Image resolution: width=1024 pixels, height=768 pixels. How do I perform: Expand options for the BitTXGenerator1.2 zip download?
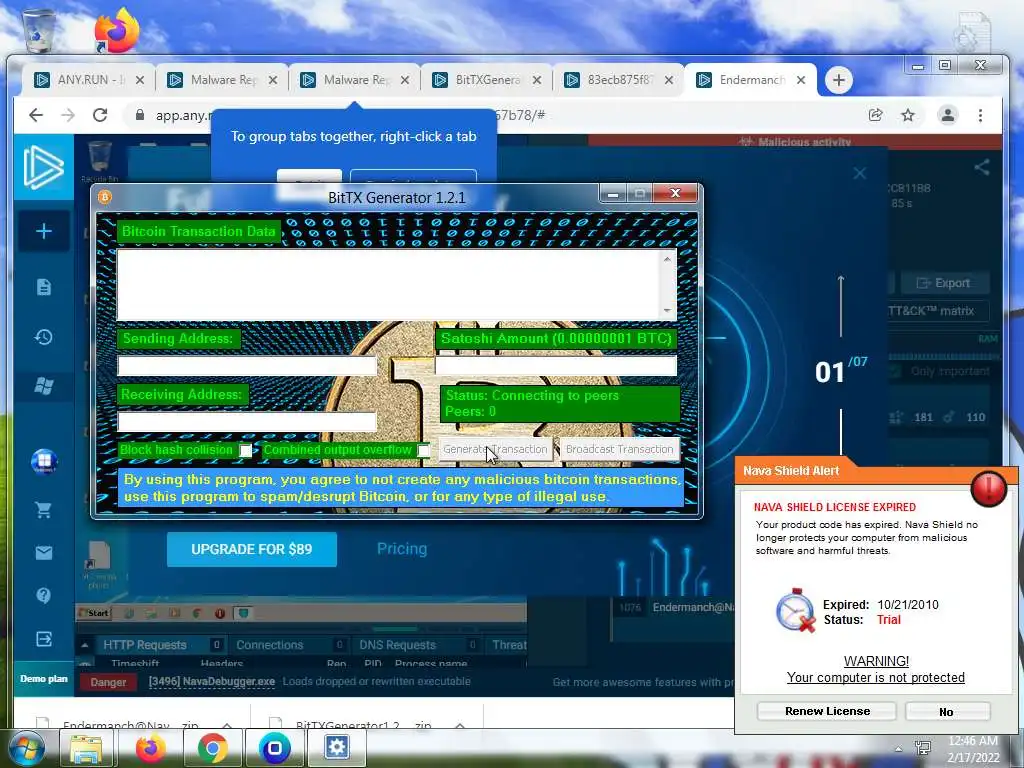460,725
